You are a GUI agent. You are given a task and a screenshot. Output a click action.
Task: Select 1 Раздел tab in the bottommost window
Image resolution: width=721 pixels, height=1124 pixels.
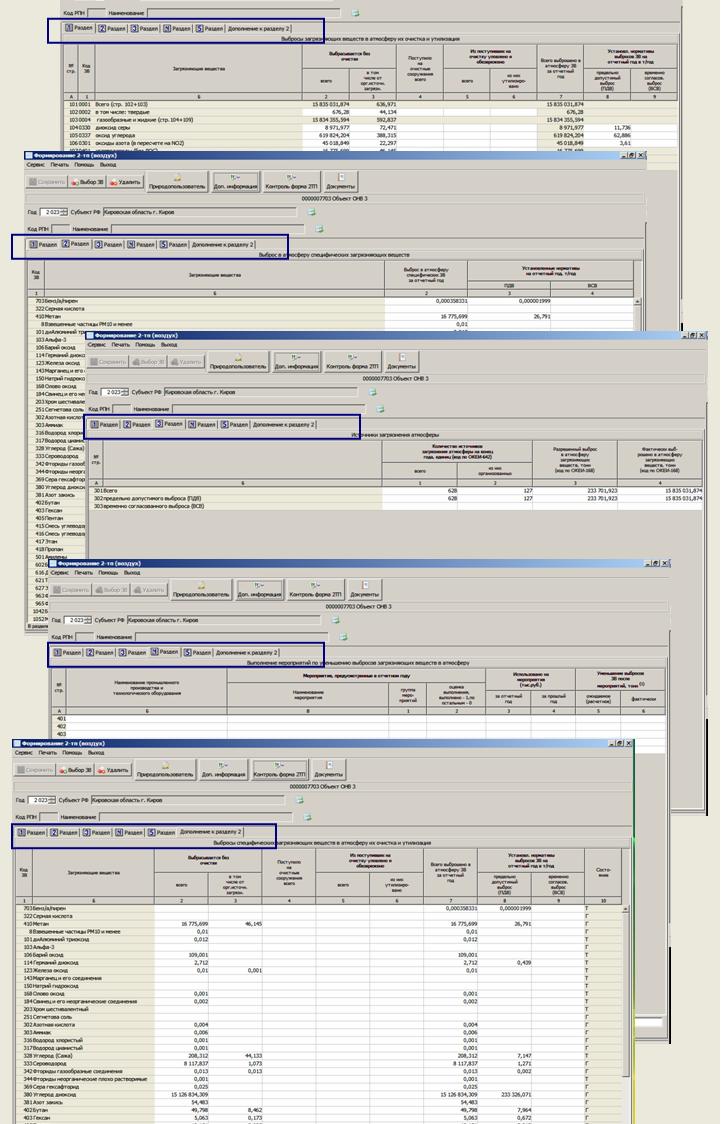[30, 832]
